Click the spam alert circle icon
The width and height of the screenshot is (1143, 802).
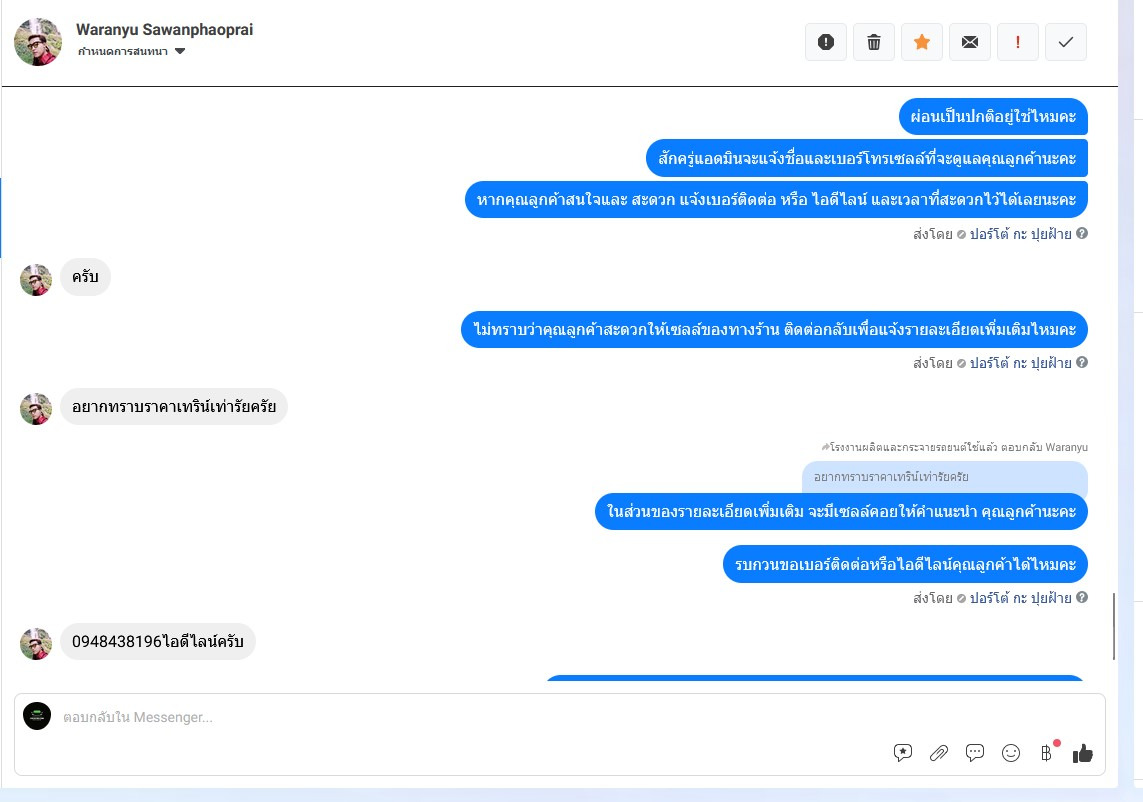(x=825, y=42)
